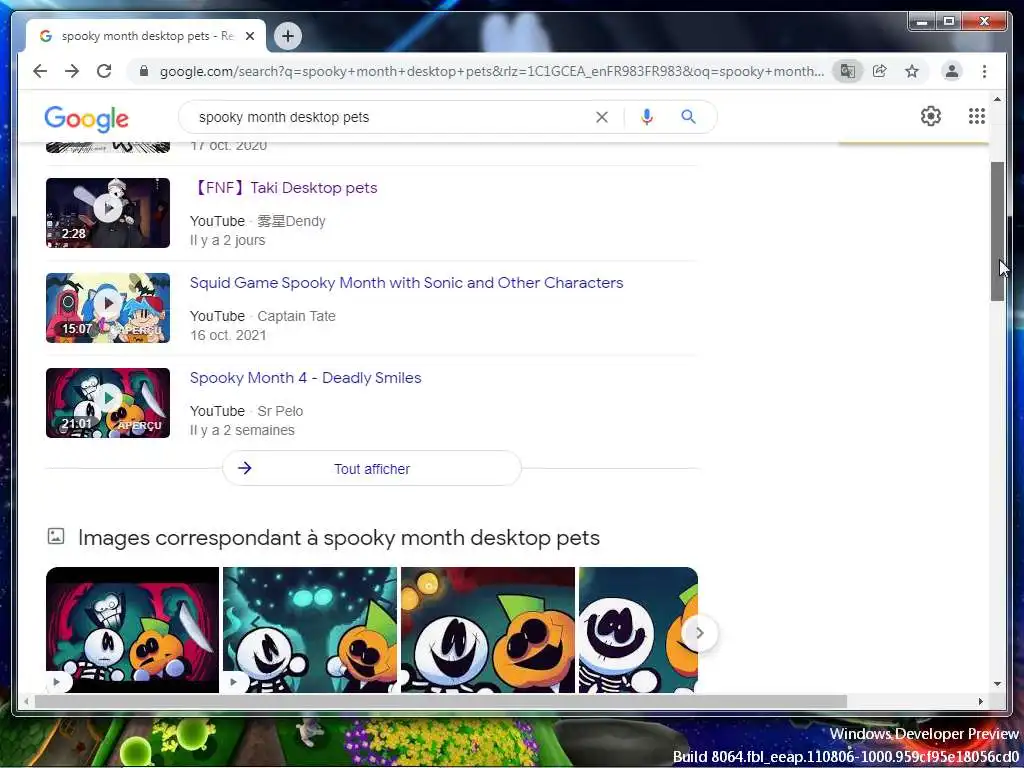The width and height of the screenshot is (1024, 768).
Task: Click the horizontal scroll right arrow
Action: tap(980, 701)
